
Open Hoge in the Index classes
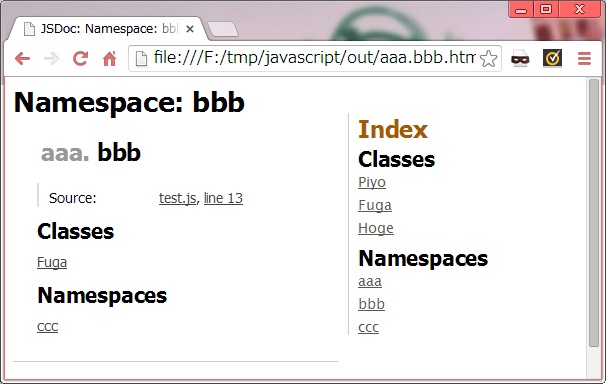point(376,228)
